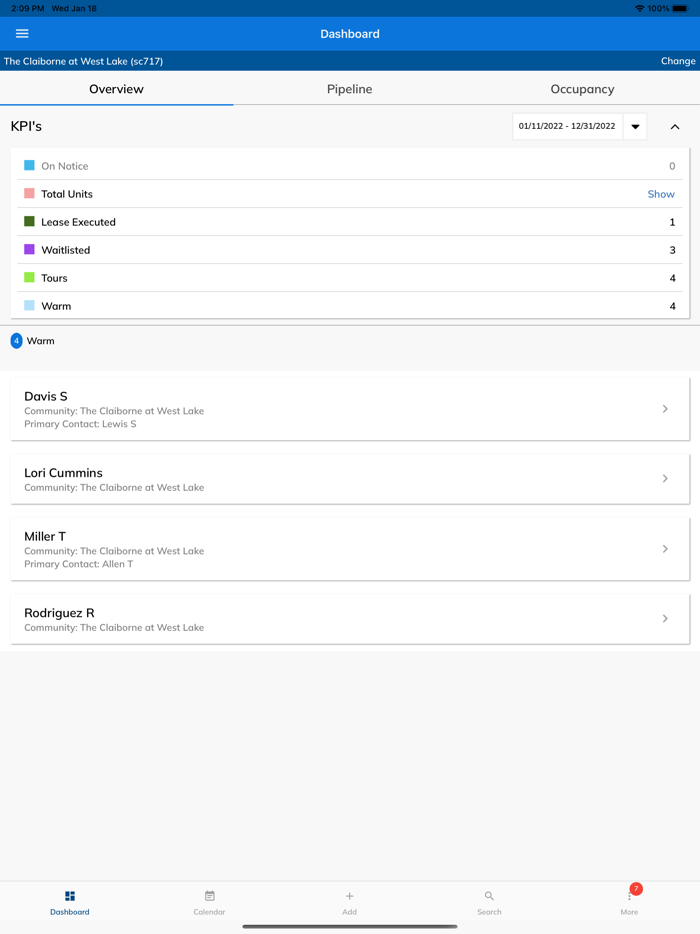700x934 pixels.
Task: Select the Warm KPI label in list
Action: point(56,306)
